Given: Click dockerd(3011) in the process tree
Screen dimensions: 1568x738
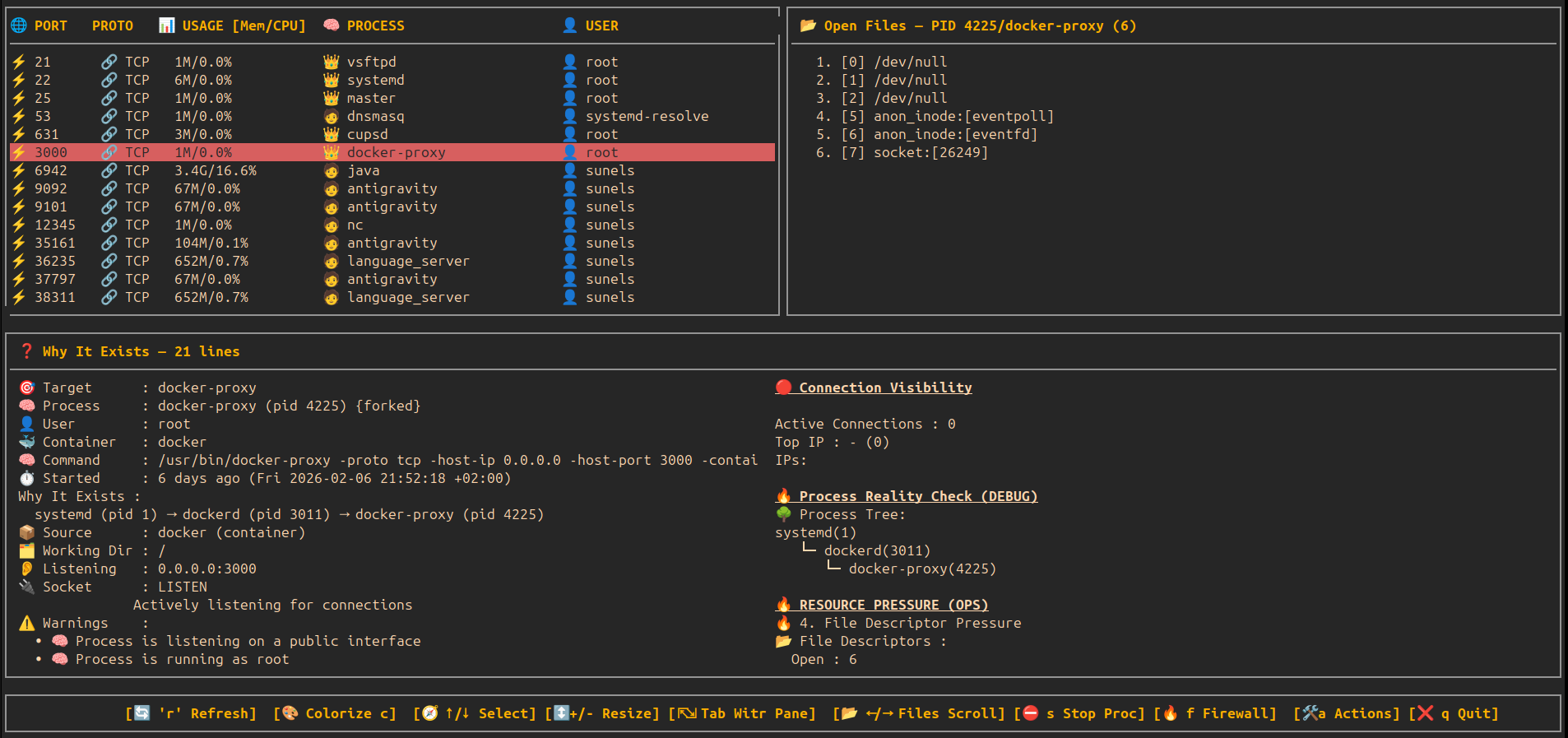Looking at the screenshot, I should click(877, 550).
